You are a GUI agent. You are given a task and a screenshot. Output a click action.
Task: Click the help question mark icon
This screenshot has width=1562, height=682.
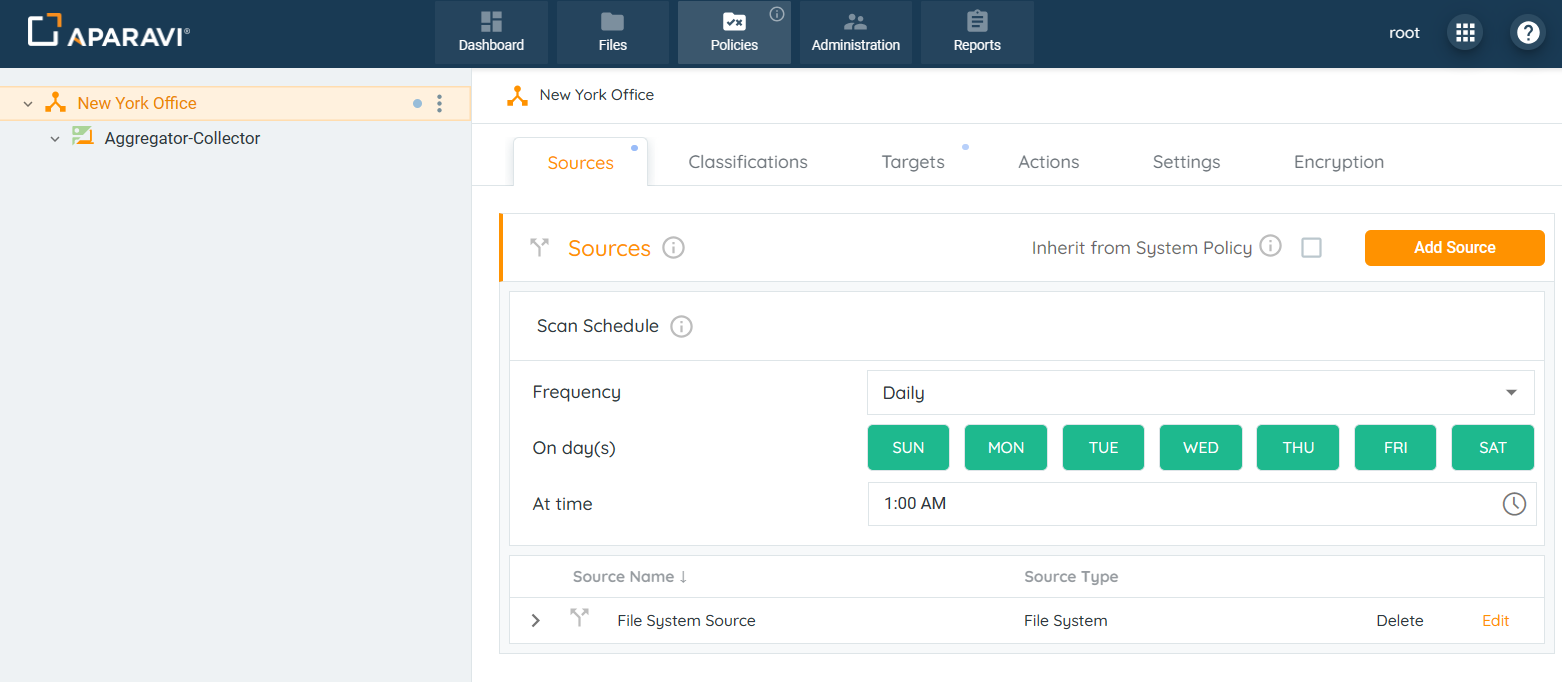click(x=1527, y=33)
